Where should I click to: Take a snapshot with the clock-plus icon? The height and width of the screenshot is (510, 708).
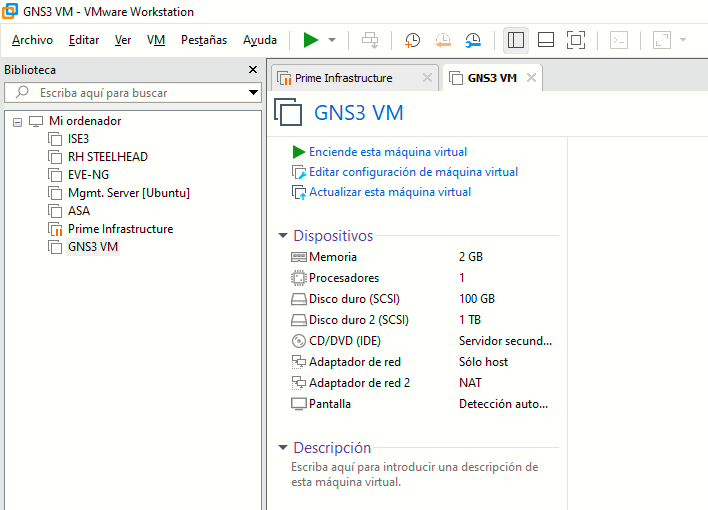pyautogui.click(x=412, y=40)
